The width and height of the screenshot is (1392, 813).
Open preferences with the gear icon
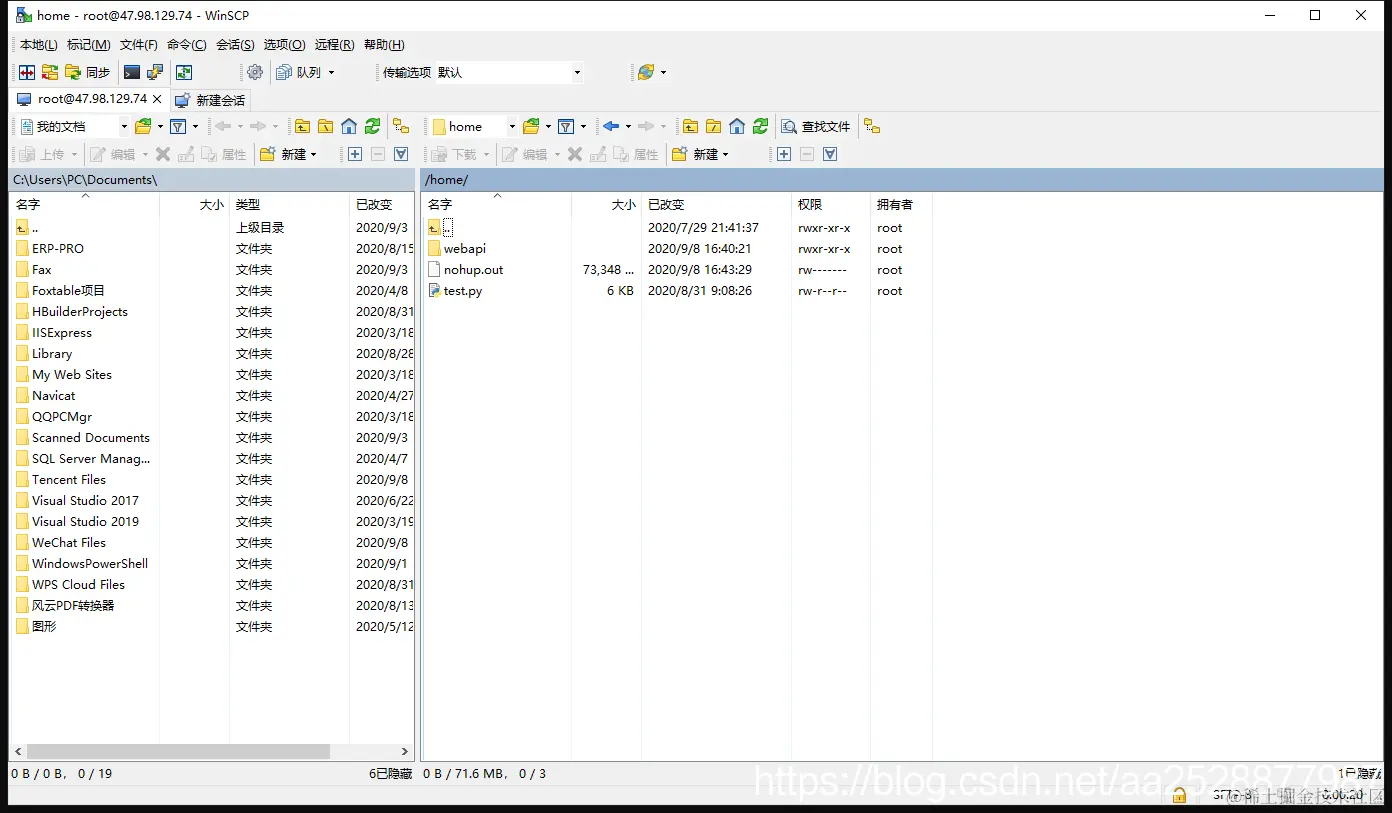pyautogui.click(x=255, y=72)
